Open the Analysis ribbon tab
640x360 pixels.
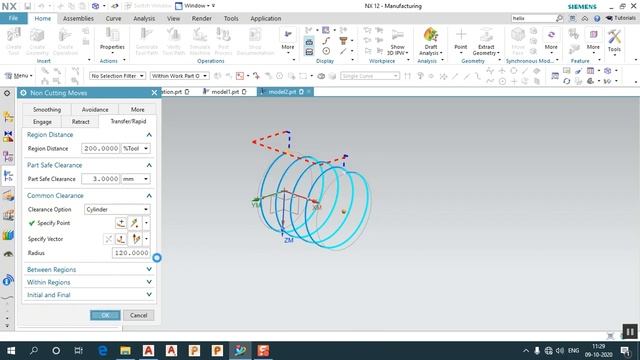tap(144, 18)
